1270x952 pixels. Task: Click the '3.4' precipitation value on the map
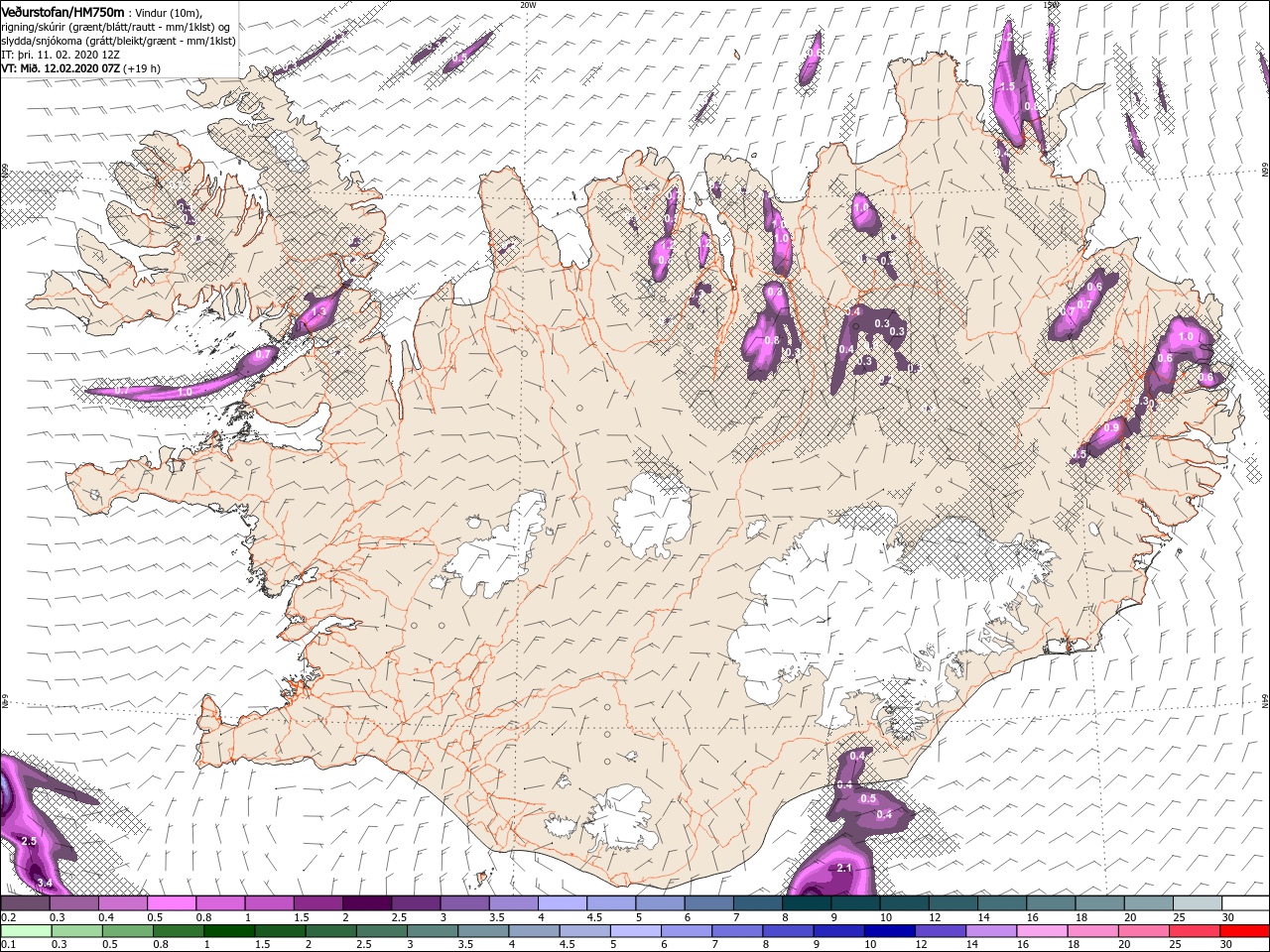click(44, 883)
